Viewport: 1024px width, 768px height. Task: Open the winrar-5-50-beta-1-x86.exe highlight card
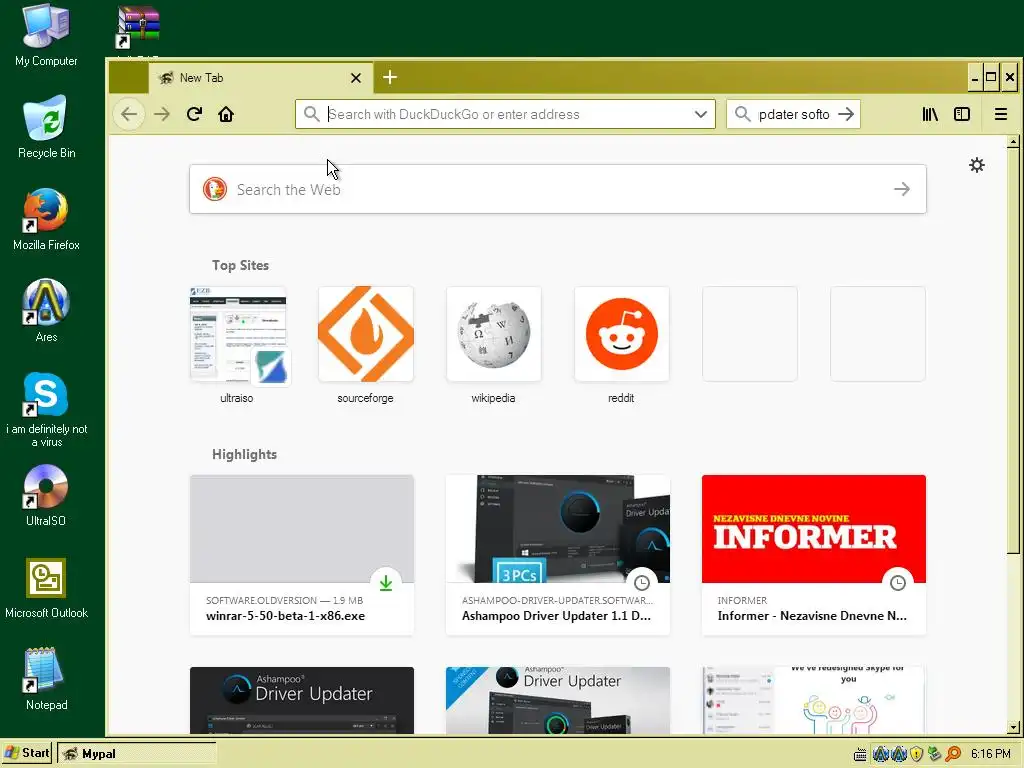click(302, 555)
